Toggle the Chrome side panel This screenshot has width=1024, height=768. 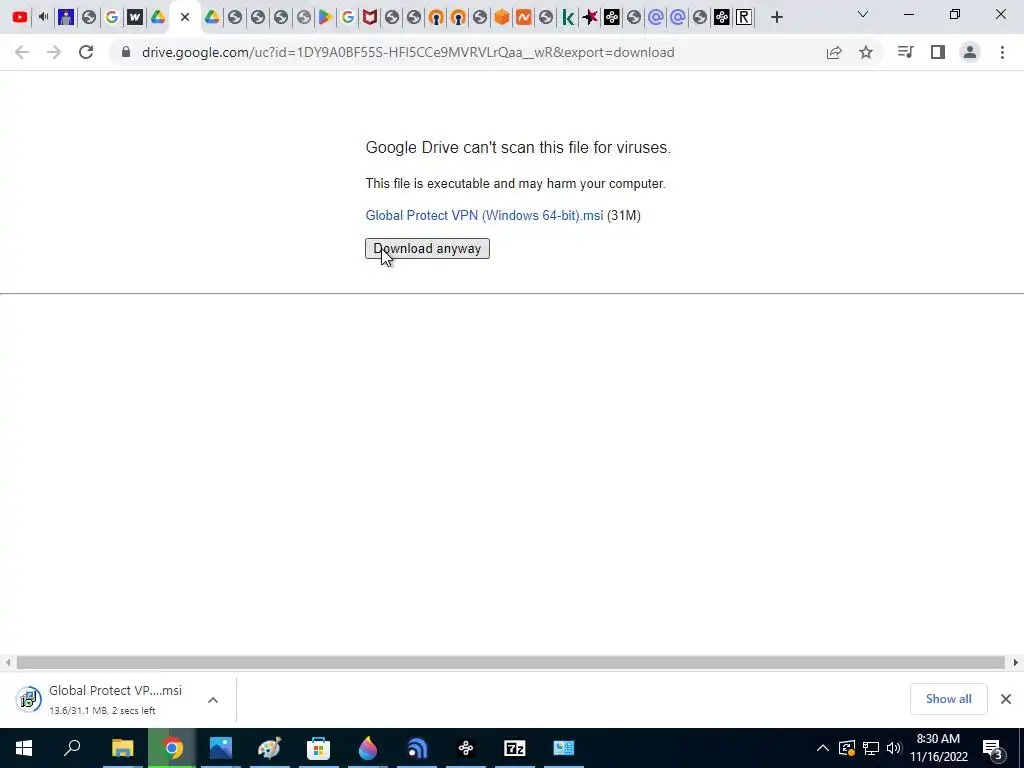click(x=938, y=52)
